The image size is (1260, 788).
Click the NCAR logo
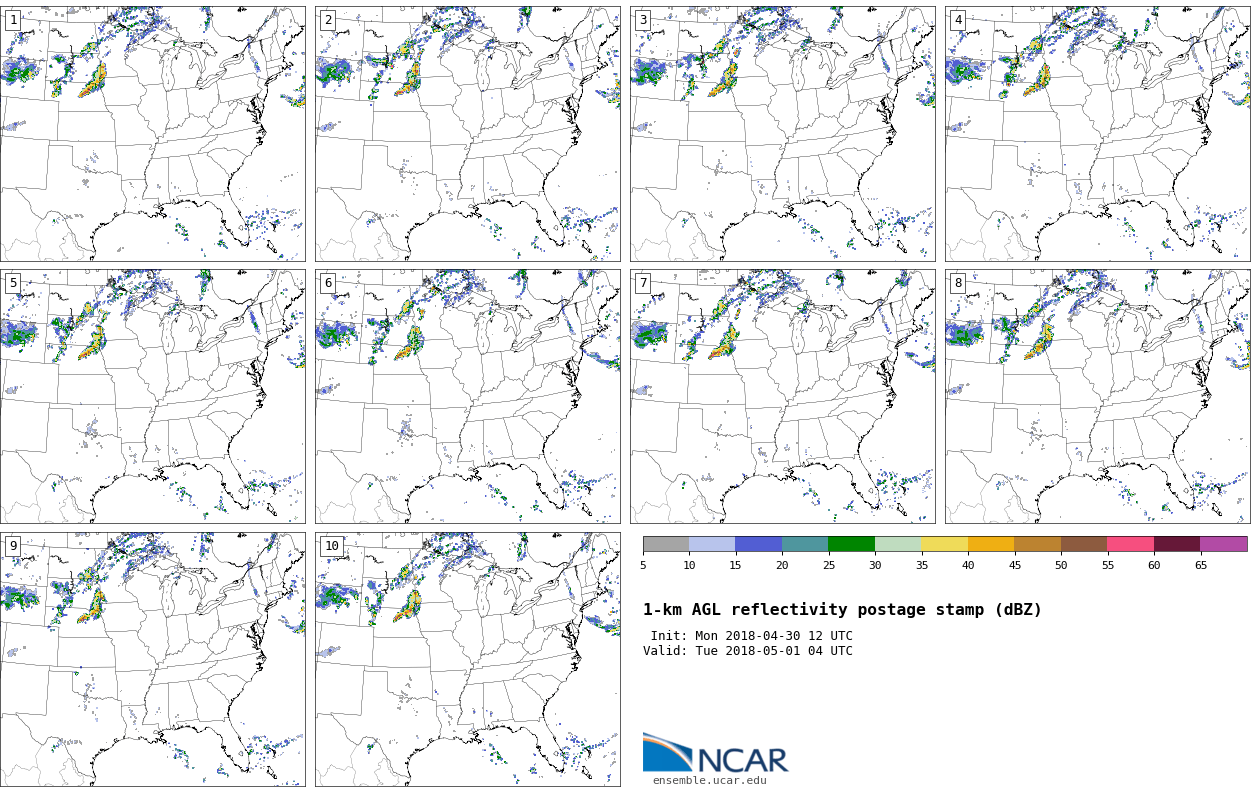[715, 754]
